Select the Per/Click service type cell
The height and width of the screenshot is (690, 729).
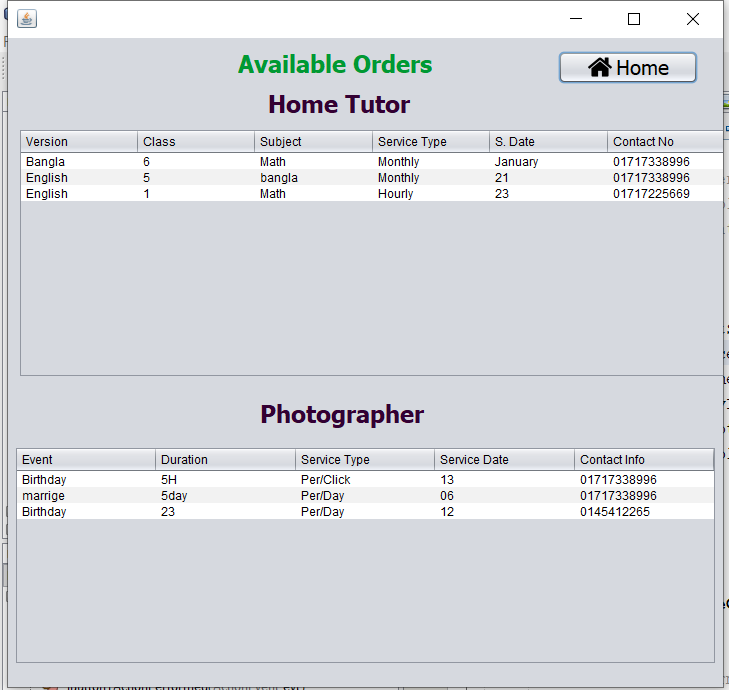click(365, 480)
